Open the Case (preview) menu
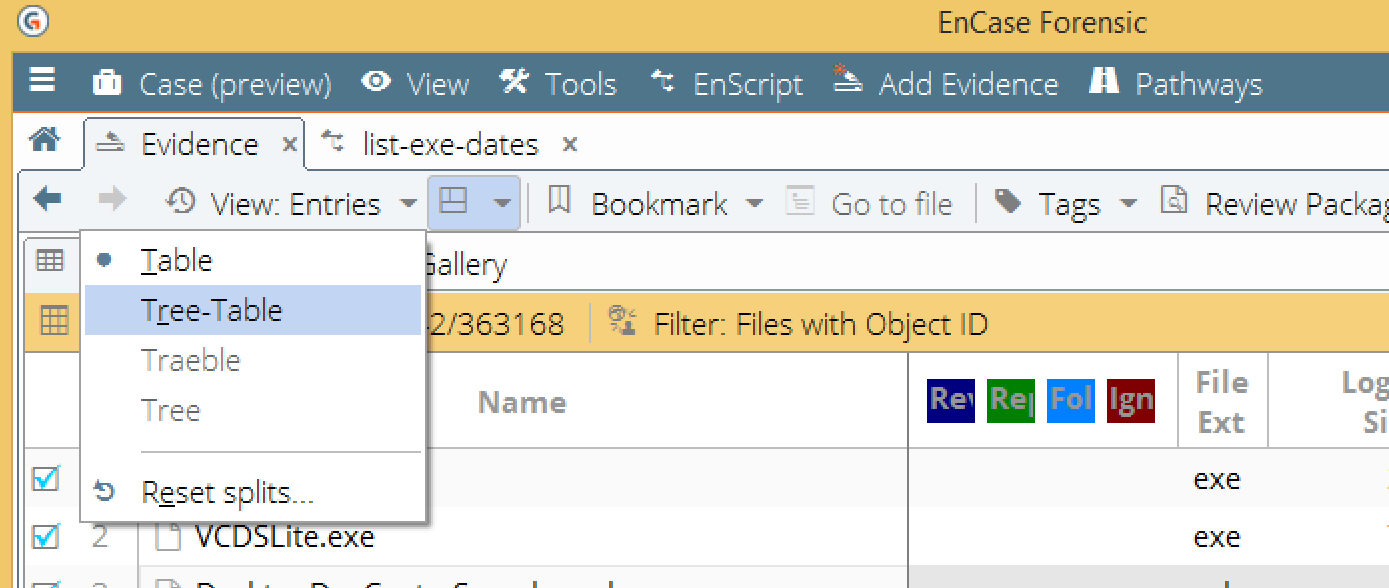Image resolution: width=1389 pixels, height=588 pixels. point(212,84)
